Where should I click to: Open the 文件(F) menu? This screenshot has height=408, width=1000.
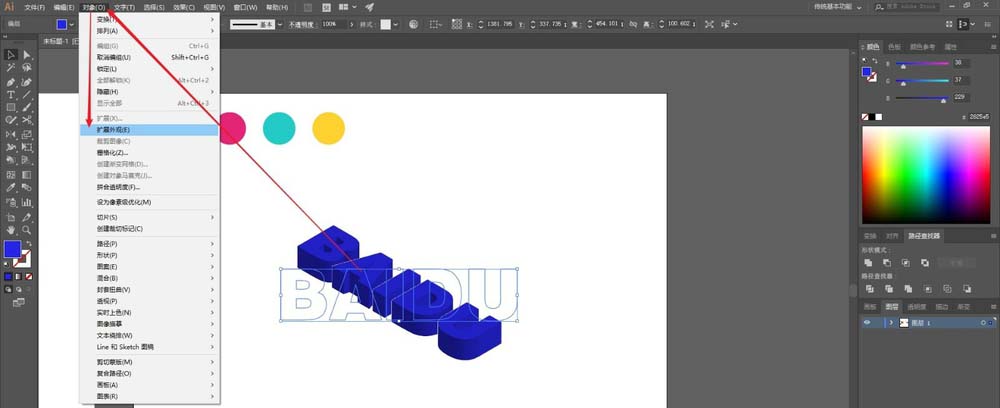coord(34,7)
